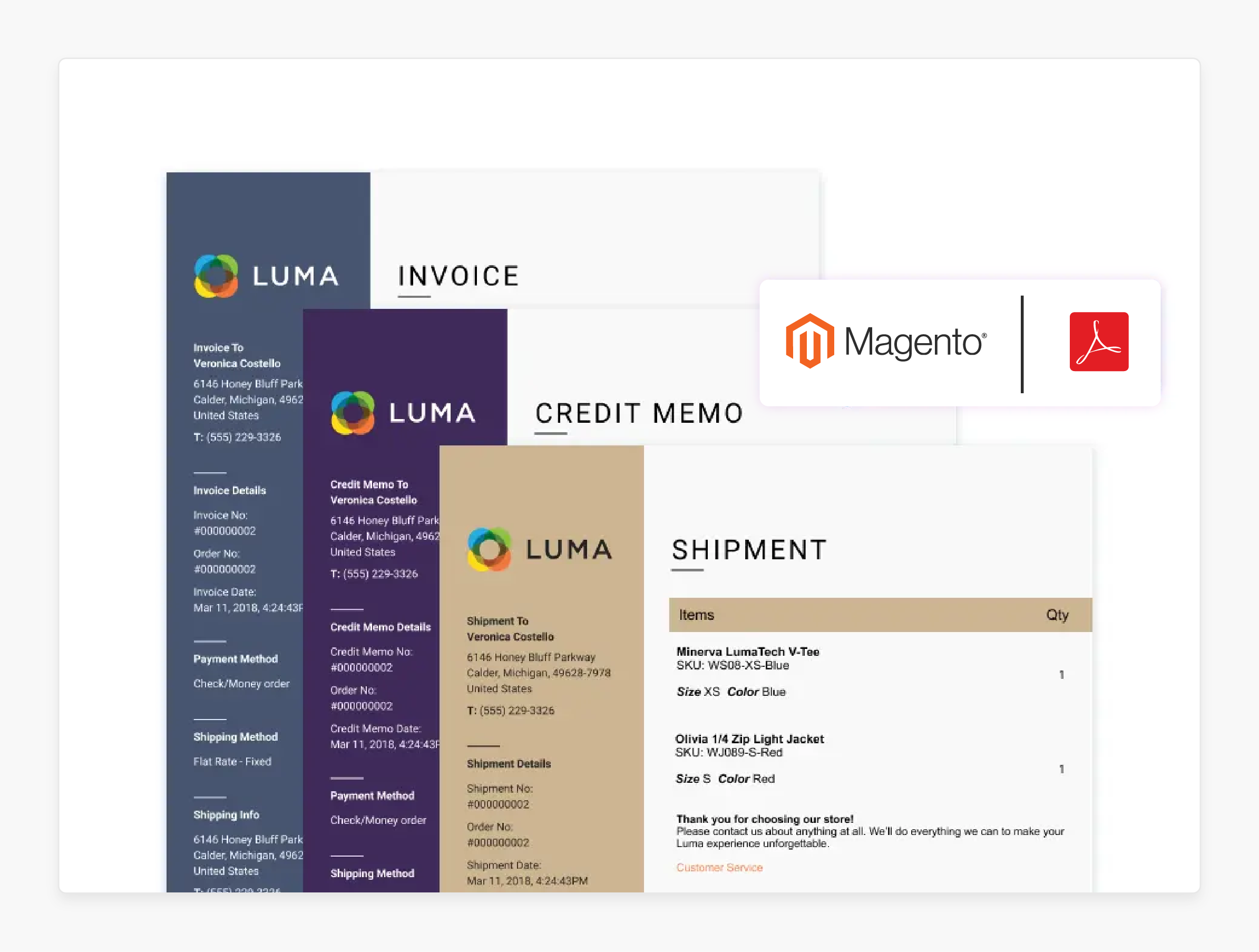The height and width of the screenshot is (952, 1259).
Task: Select the Minerva LumaTech V-Tee item name
Action: tap(748, 652)
